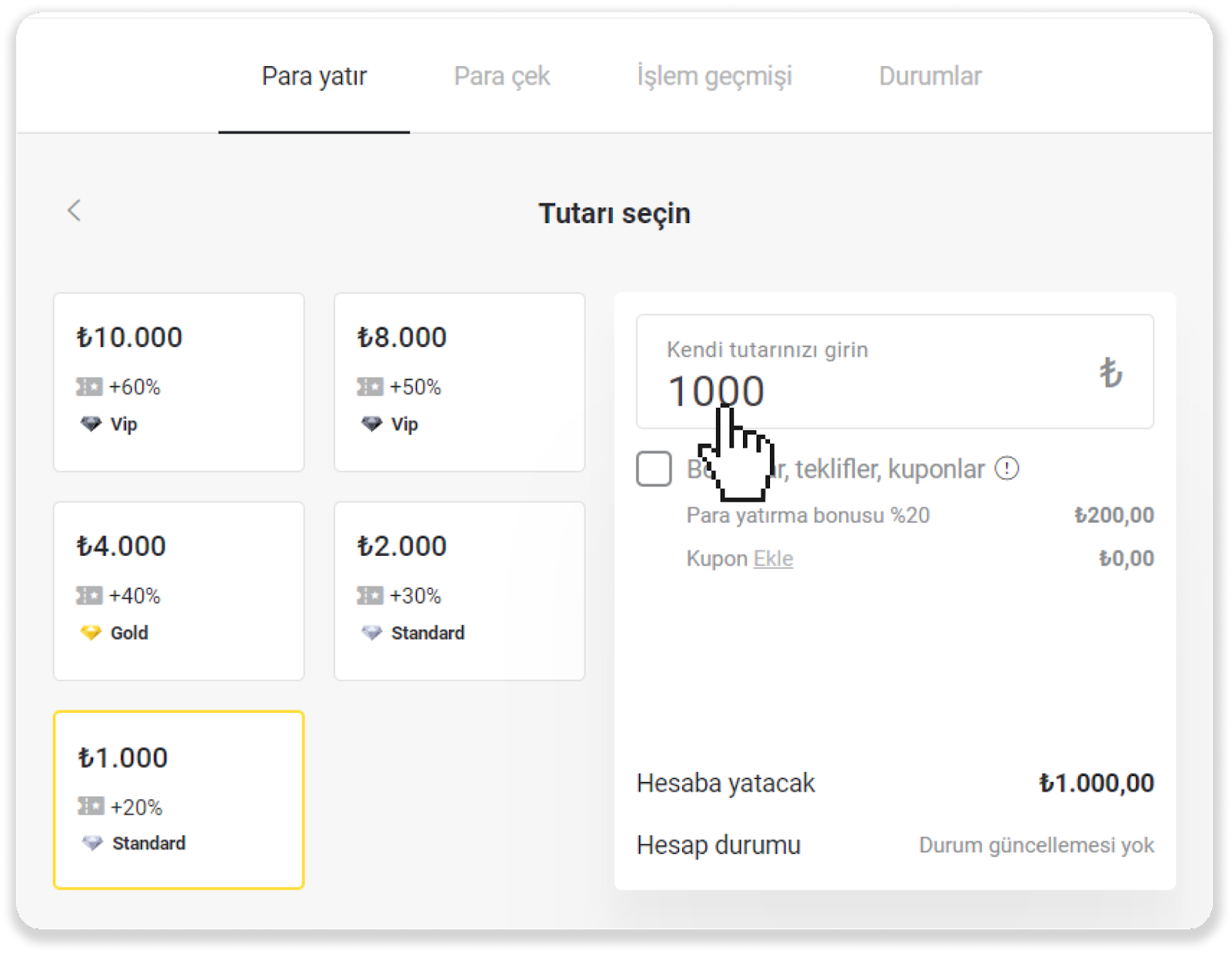
Task: Open the Para çek tab
Action: pos(502,76)
